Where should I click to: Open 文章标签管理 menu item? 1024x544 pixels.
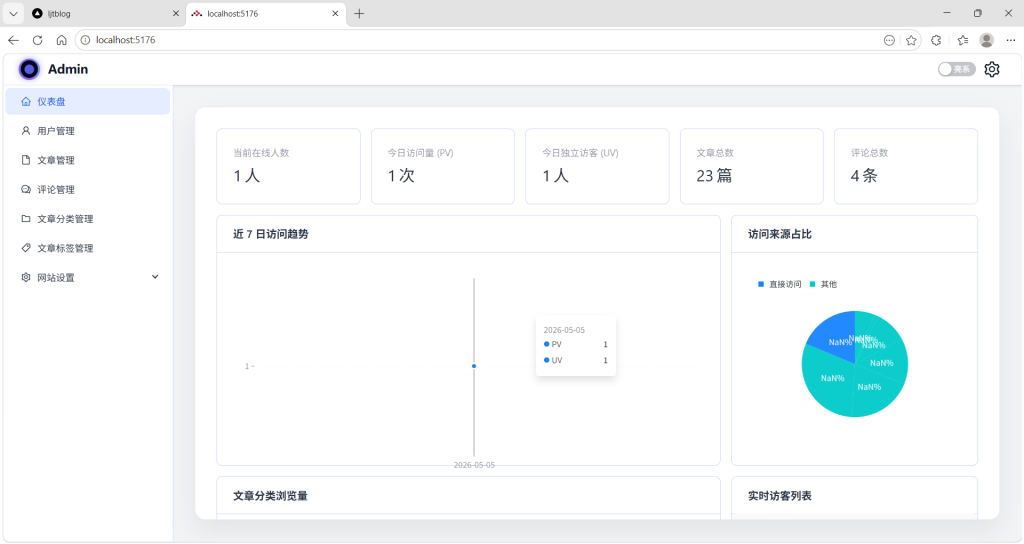[x=88, y=248]
